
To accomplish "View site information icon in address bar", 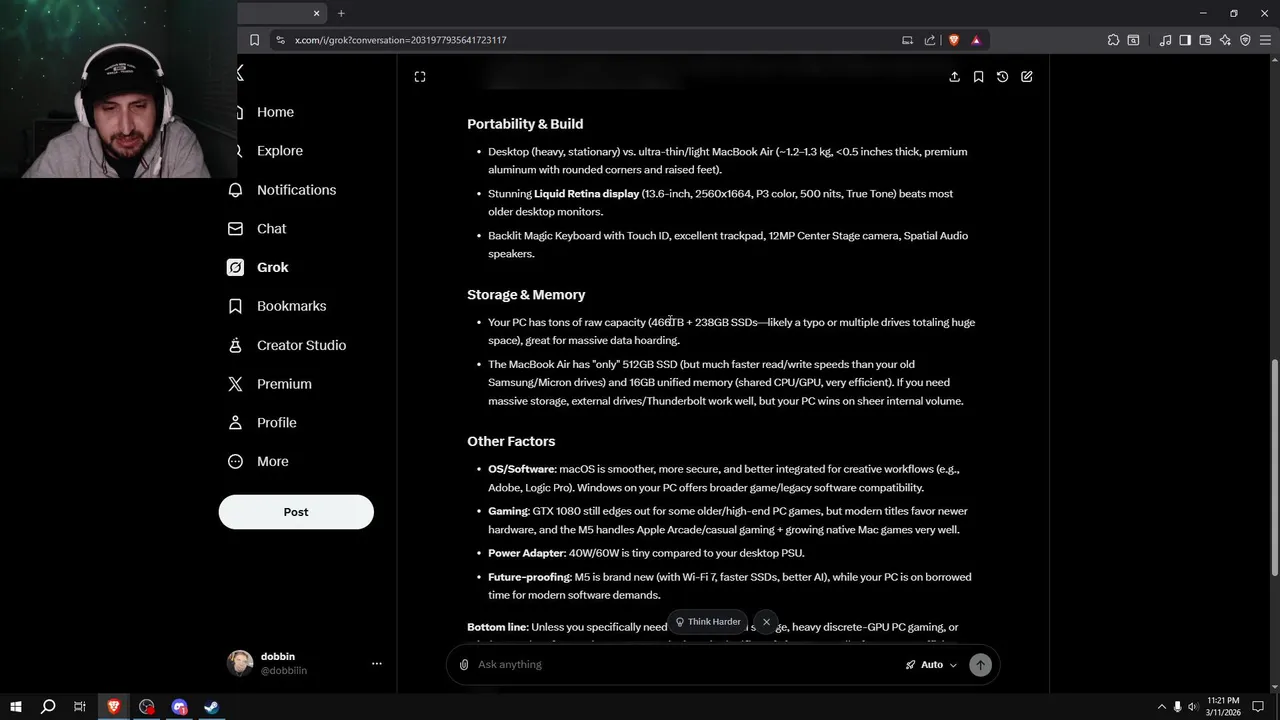I will pyautogui.click(x=280, y=40).
